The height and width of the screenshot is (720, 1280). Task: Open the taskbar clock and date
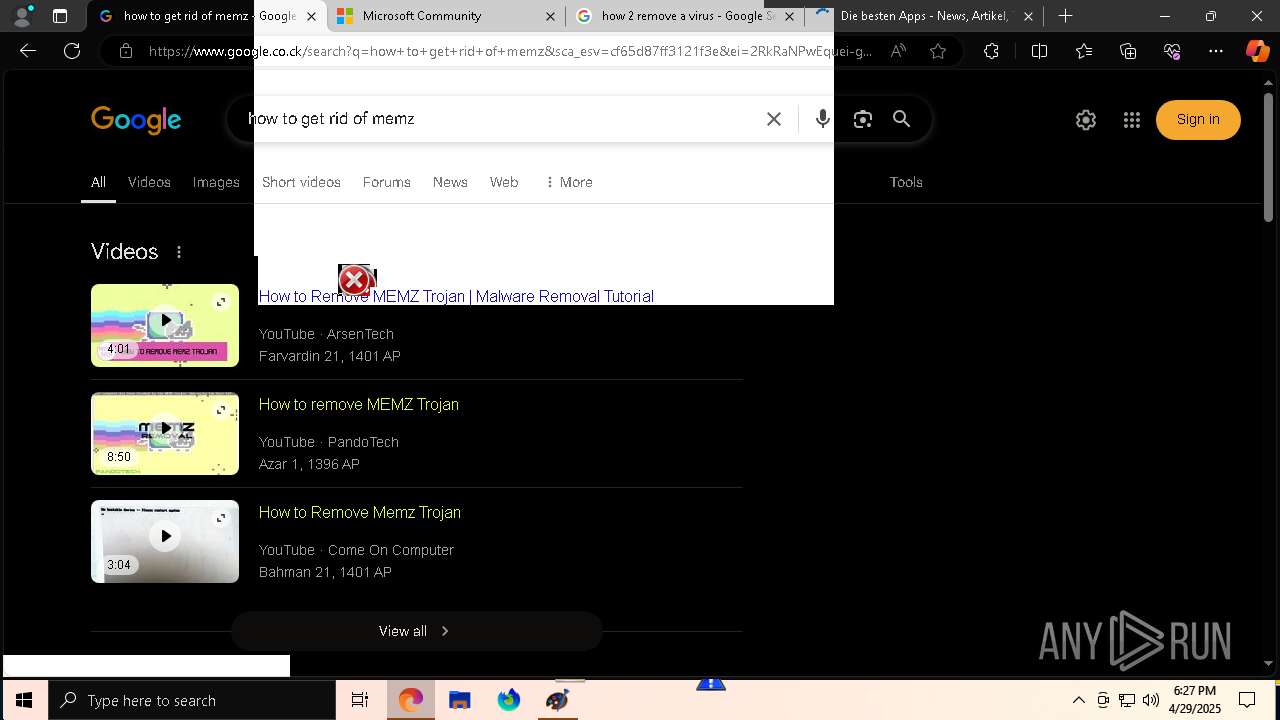click(1195, 700)
